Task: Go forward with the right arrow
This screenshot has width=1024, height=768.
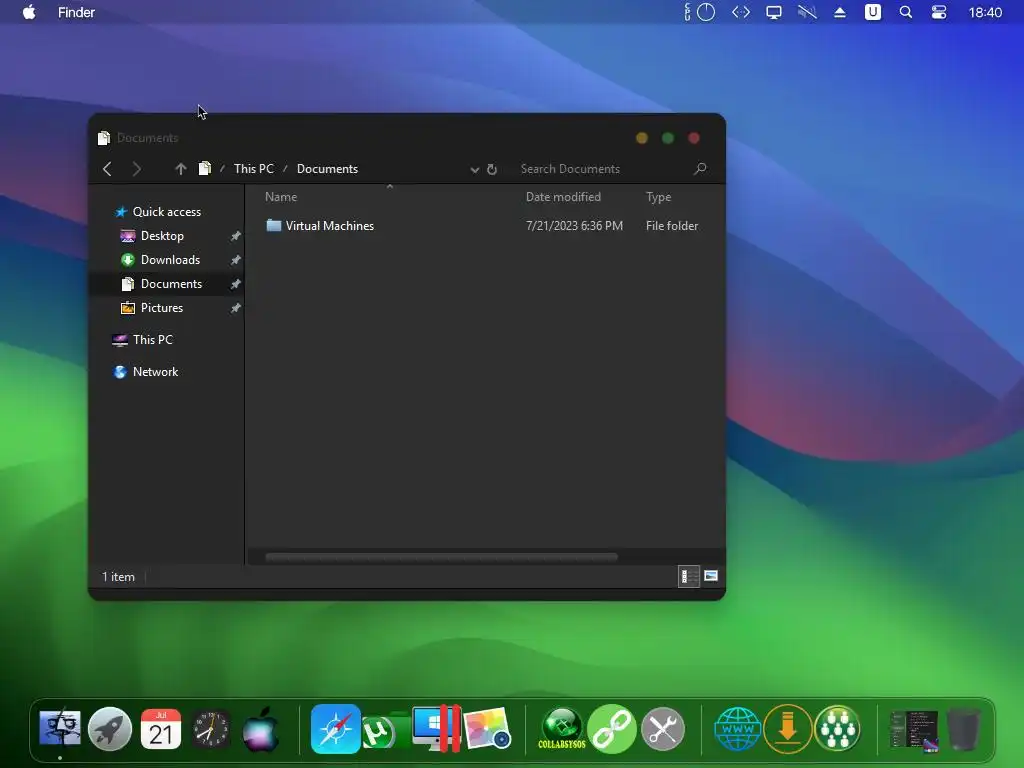Action: tap(136, 169)
